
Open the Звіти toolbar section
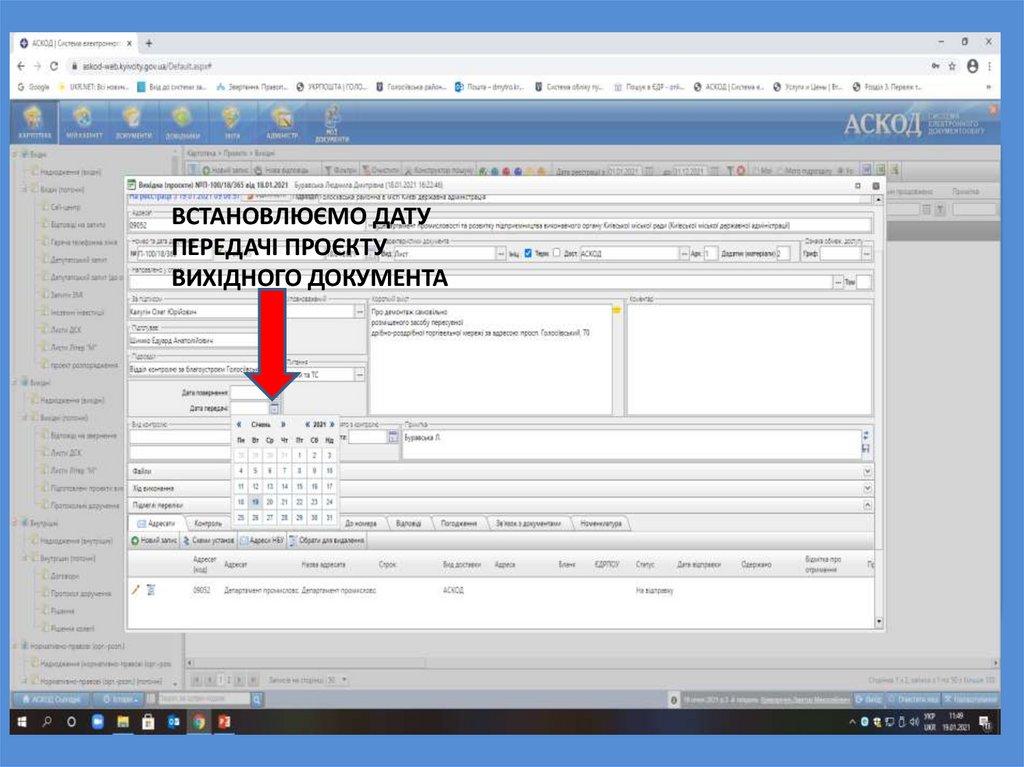(x=232, y=123)
